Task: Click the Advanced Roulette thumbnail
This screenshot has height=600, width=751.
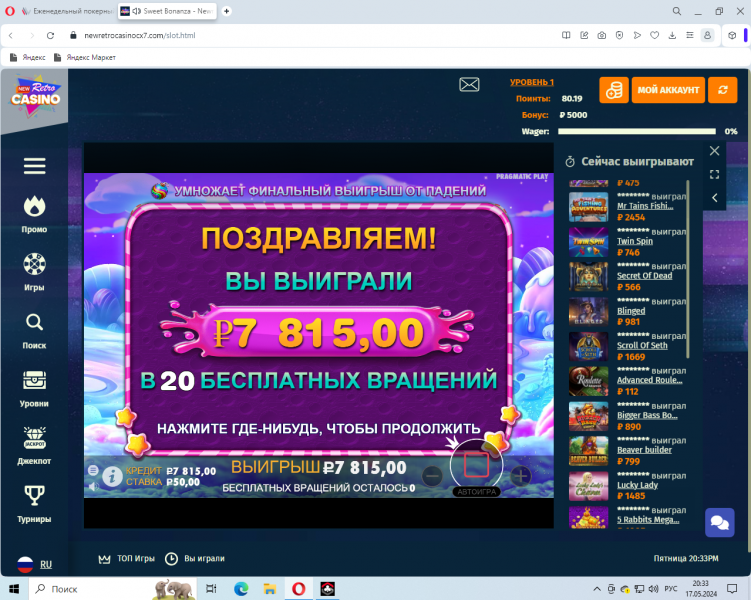Action: pyautogui.click(x=588, y=381)
